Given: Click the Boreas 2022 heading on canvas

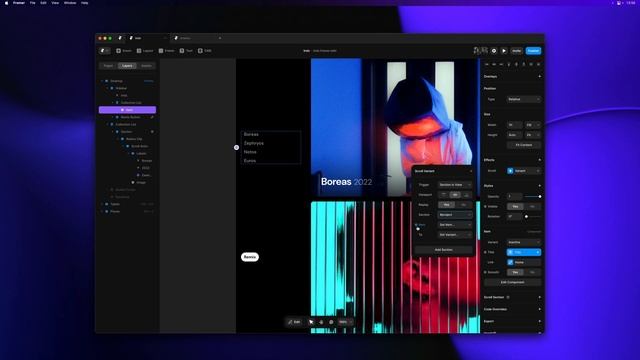Looking at the screenshot, I should pyautogui.click(x=346, y=182).
